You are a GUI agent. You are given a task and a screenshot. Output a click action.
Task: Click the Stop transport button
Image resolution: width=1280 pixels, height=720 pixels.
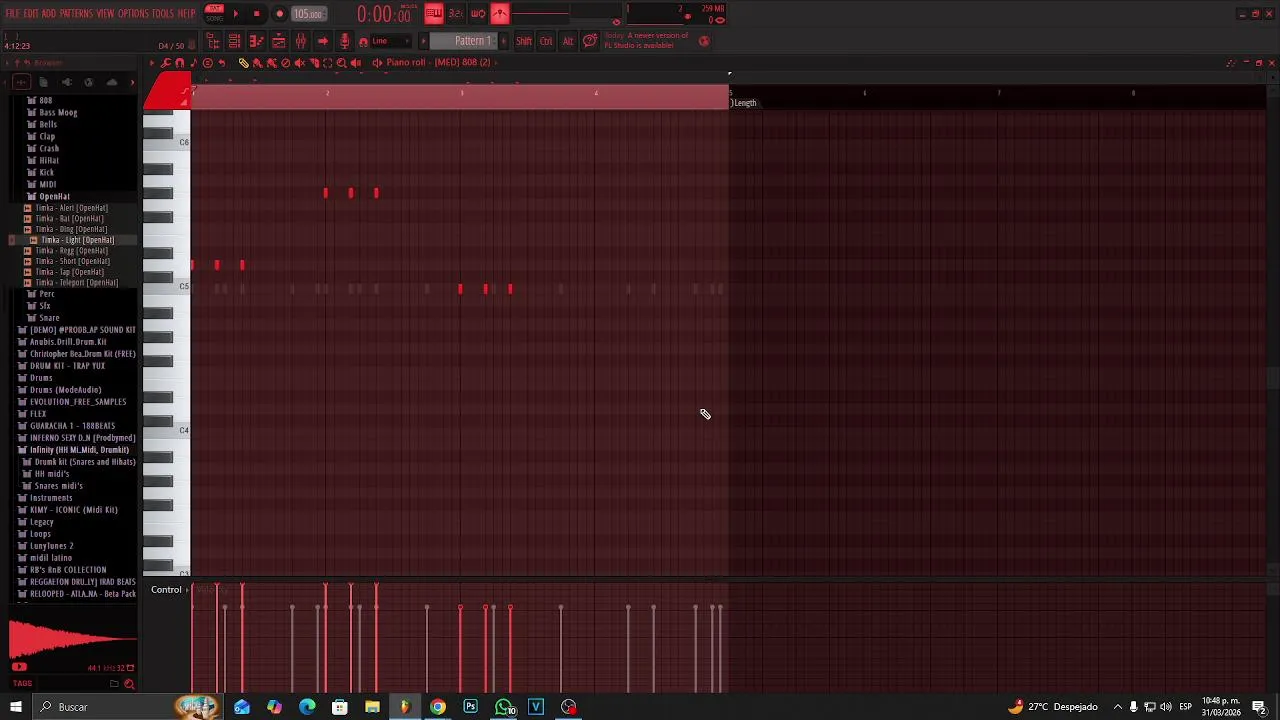click(257, 14)
